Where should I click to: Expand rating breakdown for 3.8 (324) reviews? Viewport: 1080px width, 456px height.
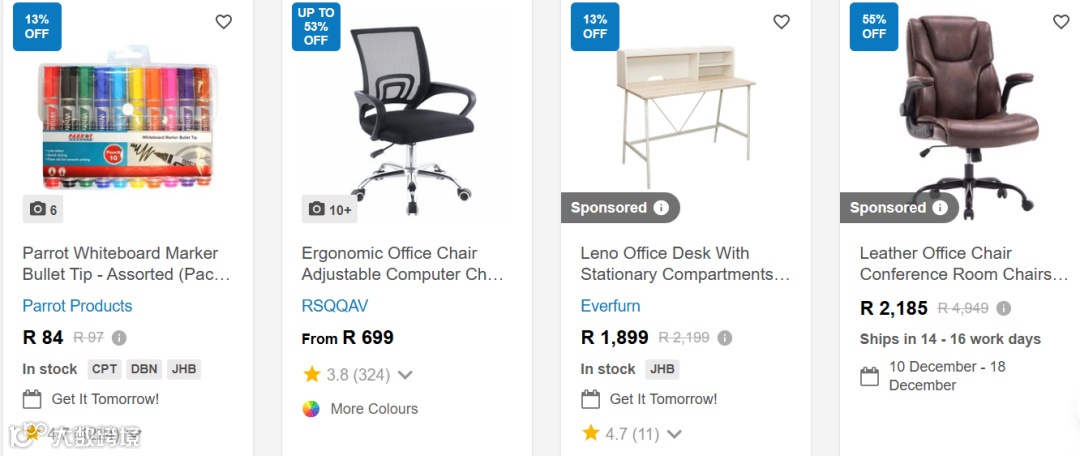(x=405, y=375)
